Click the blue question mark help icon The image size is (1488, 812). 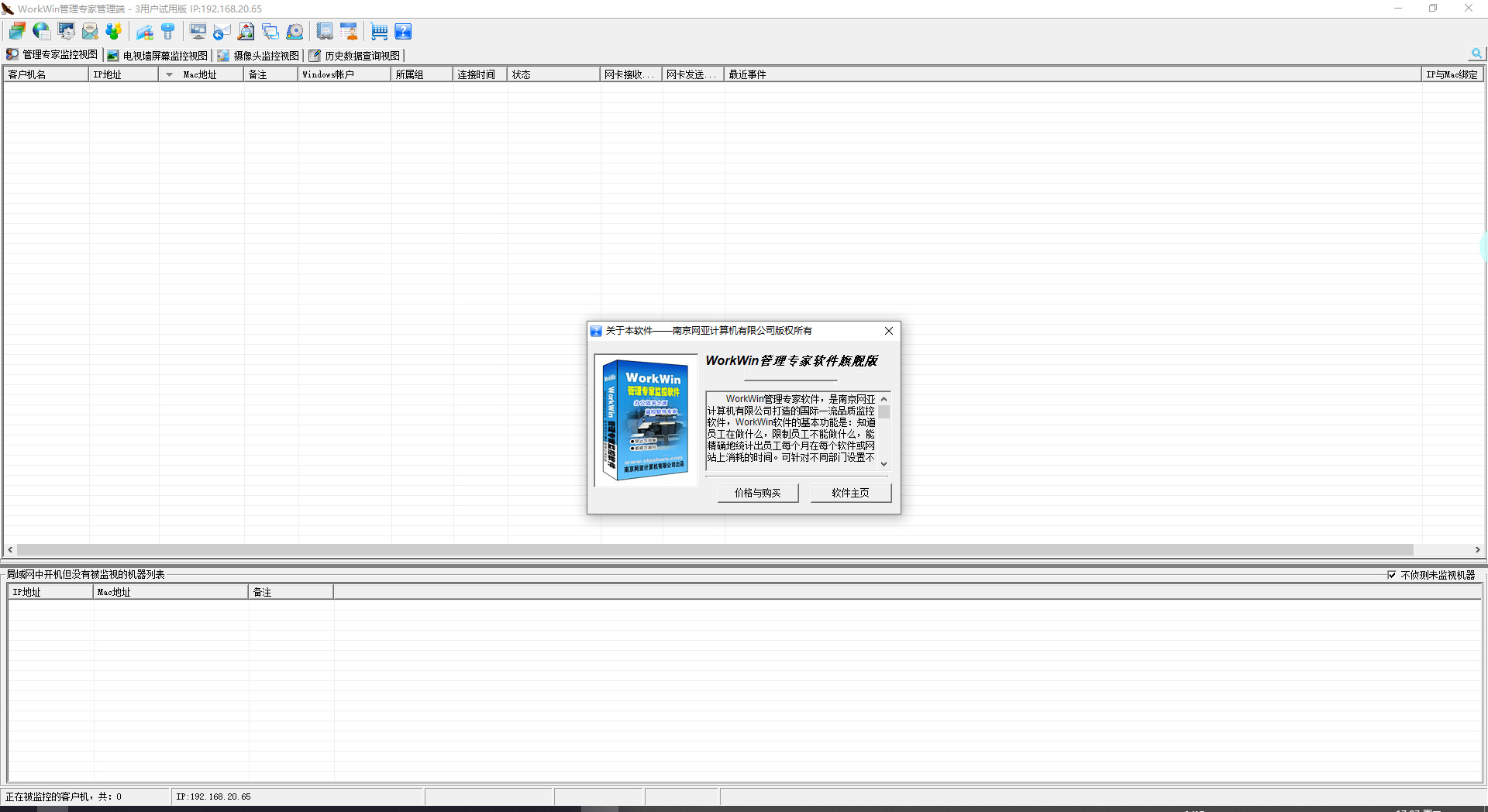click(x=403, y=31)
